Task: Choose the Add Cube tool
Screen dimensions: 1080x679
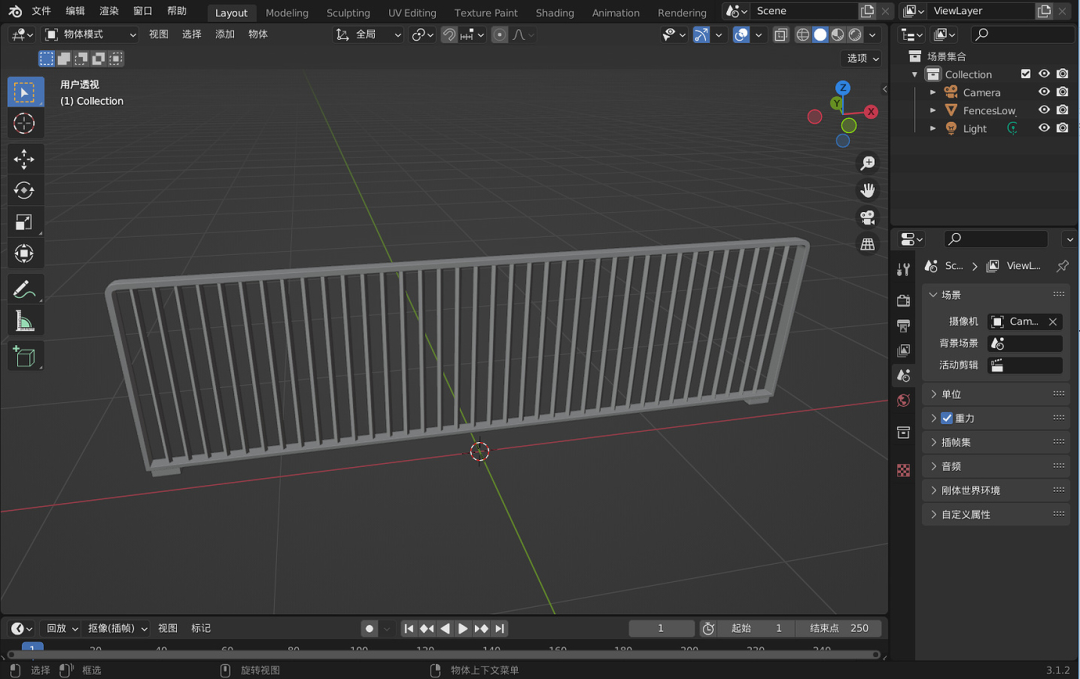Action: (x=25, y=356)
